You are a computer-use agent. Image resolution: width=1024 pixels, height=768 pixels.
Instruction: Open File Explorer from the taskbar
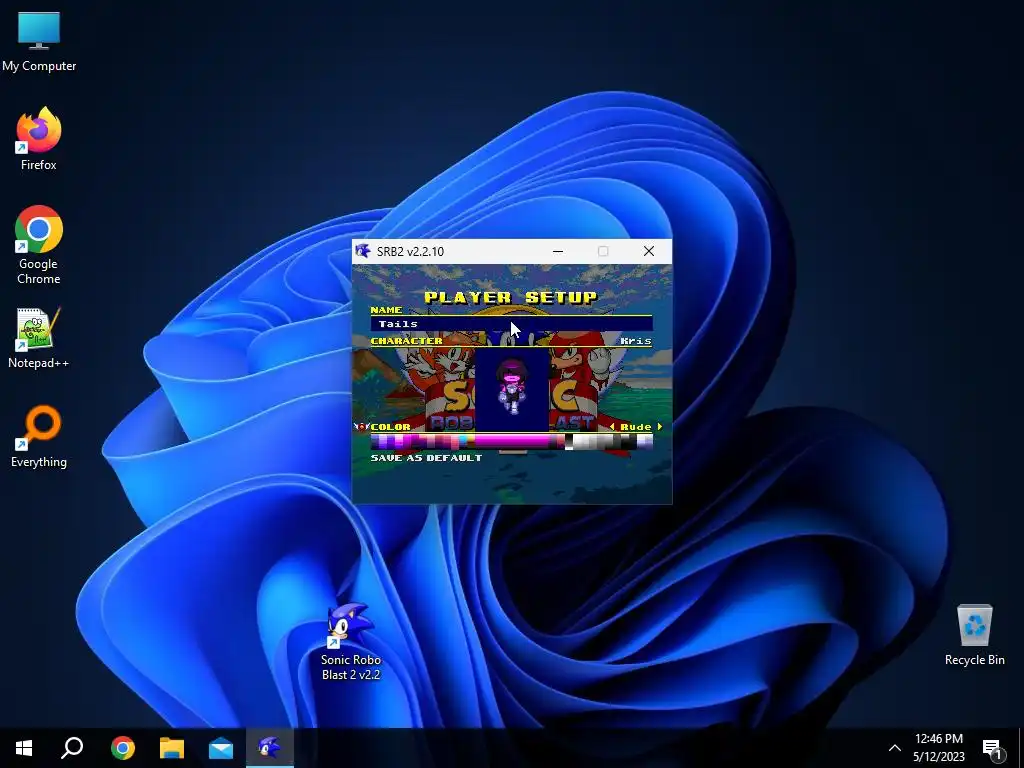tap(172, 748)
